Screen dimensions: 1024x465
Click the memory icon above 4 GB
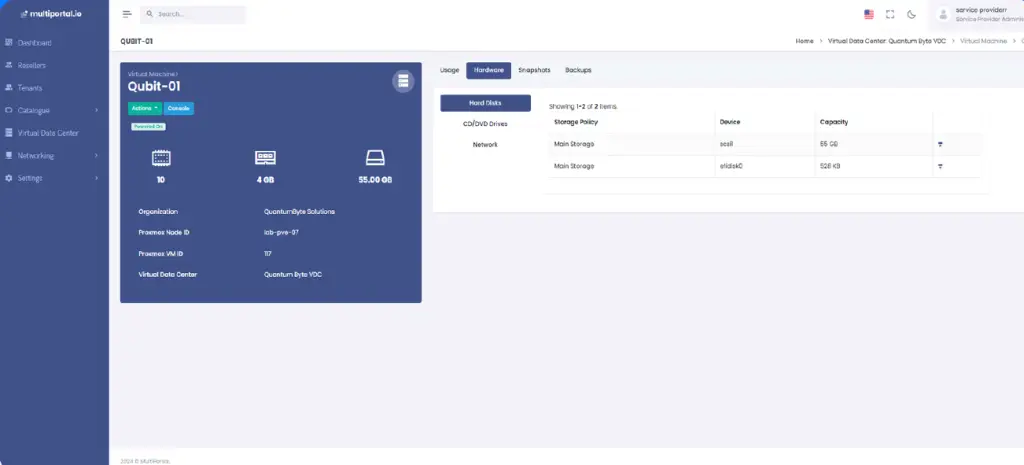tap(265, 158)
